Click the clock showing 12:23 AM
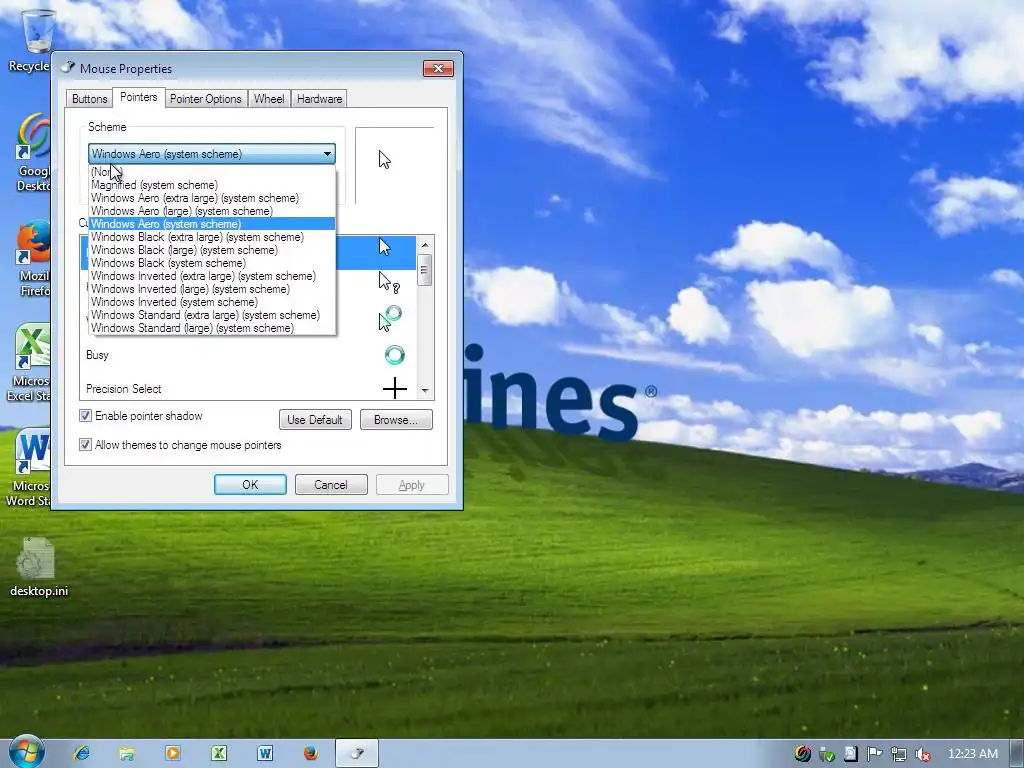The image size is (1024, 768). [x=972, y=754]
